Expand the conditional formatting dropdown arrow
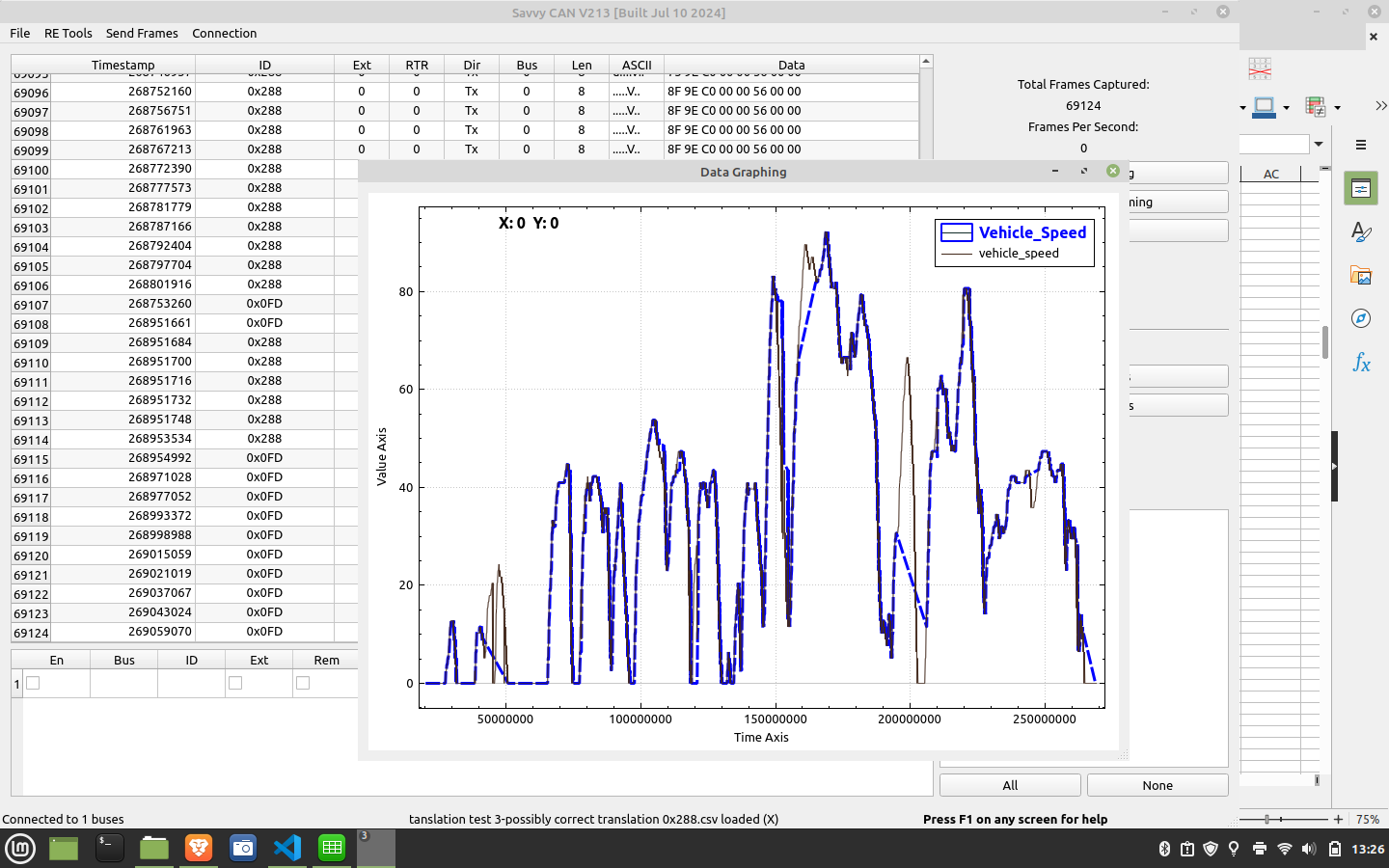This screenshot has height=868, width=1389. pos(1337,107)
